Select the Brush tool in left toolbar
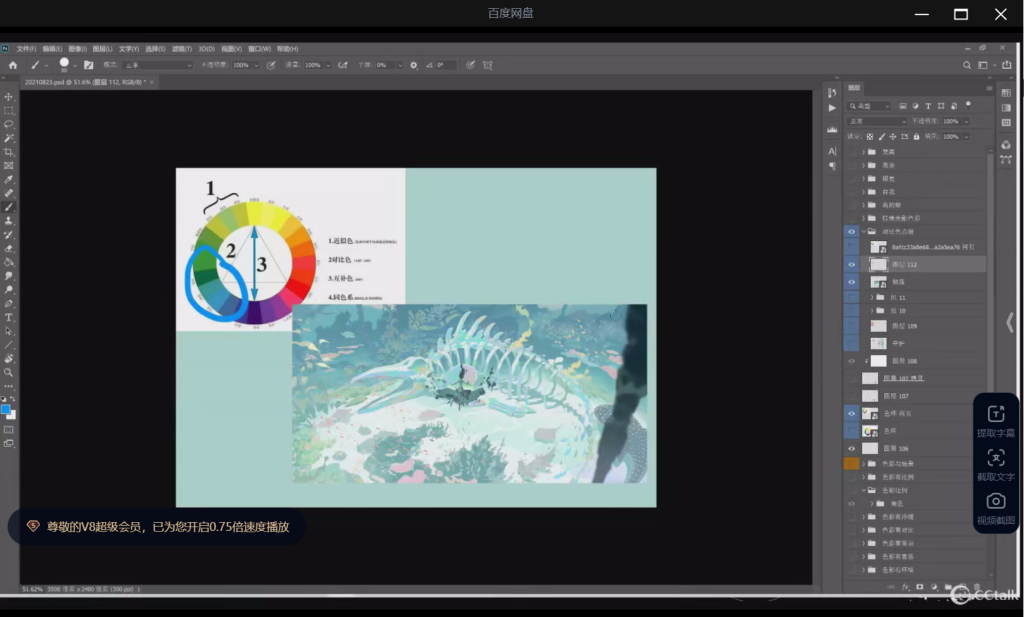 [9, 207]
